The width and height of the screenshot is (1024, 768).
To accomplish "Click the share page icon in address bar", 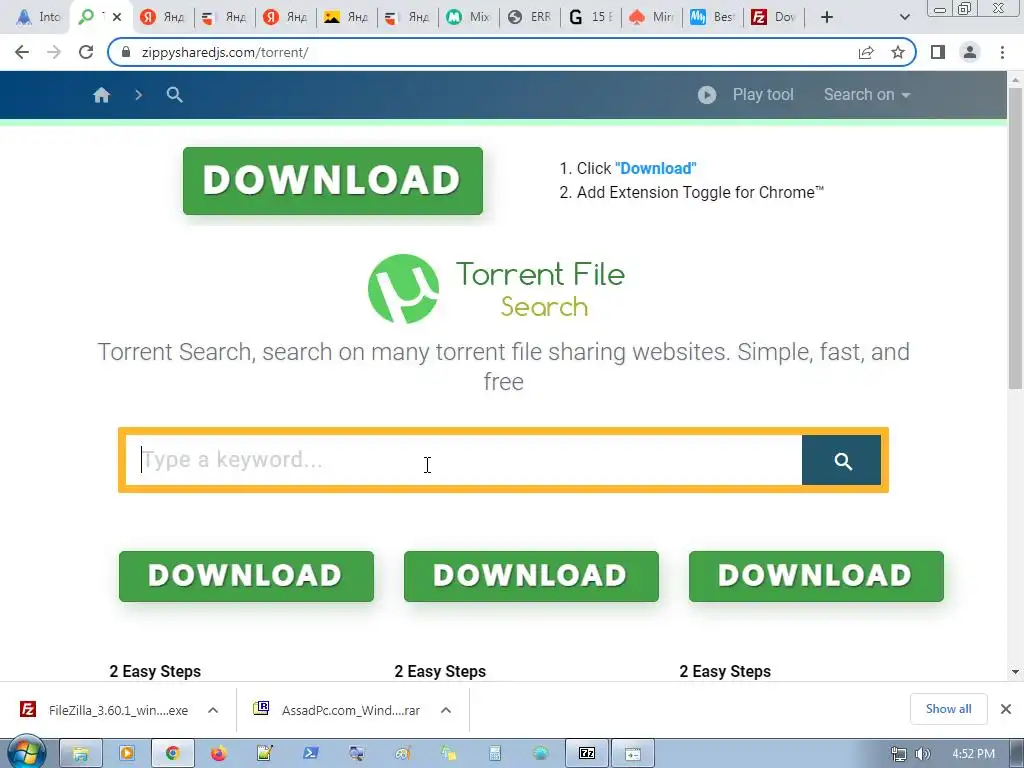I will (866, 52).
